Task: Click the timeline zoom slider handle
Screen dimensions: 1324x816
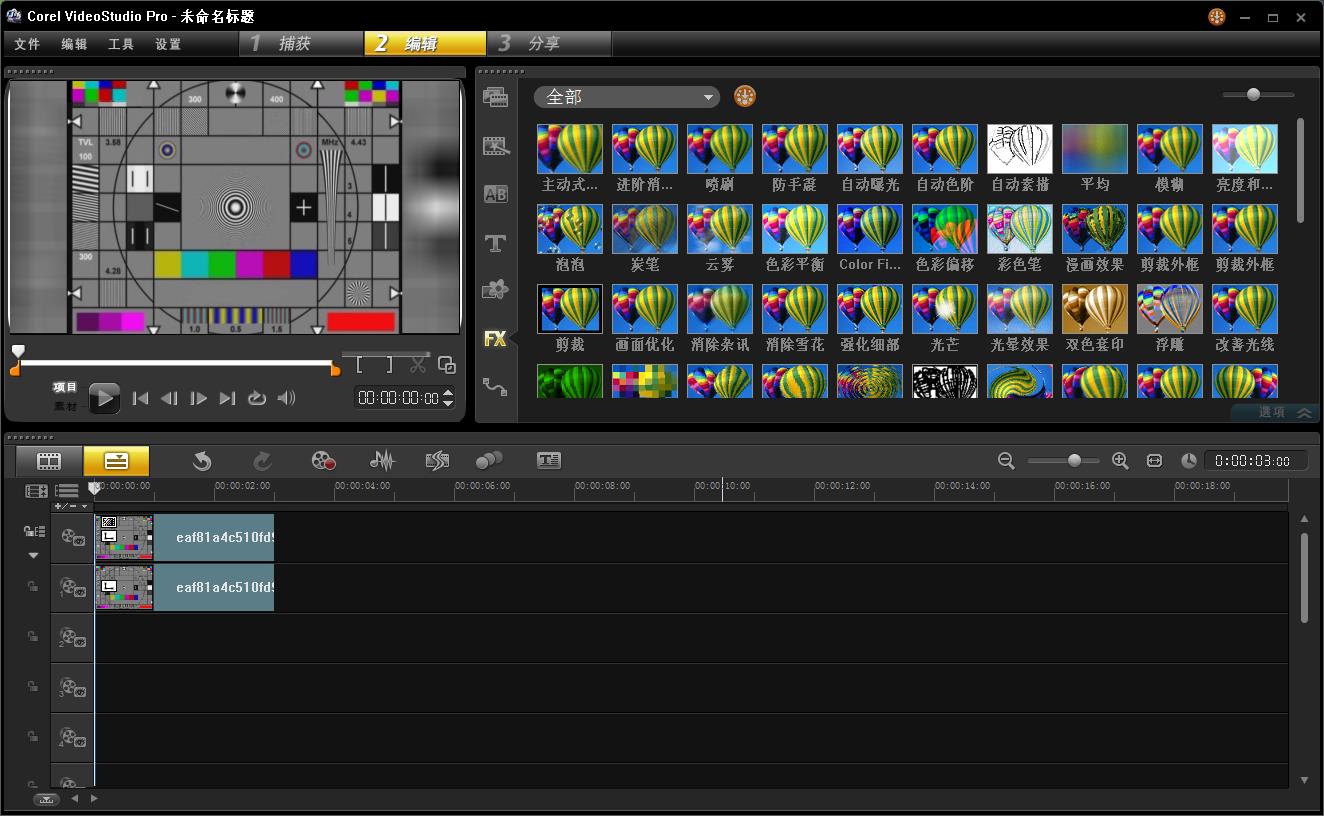Action: pyautogui.click(x=1074, y=461)
